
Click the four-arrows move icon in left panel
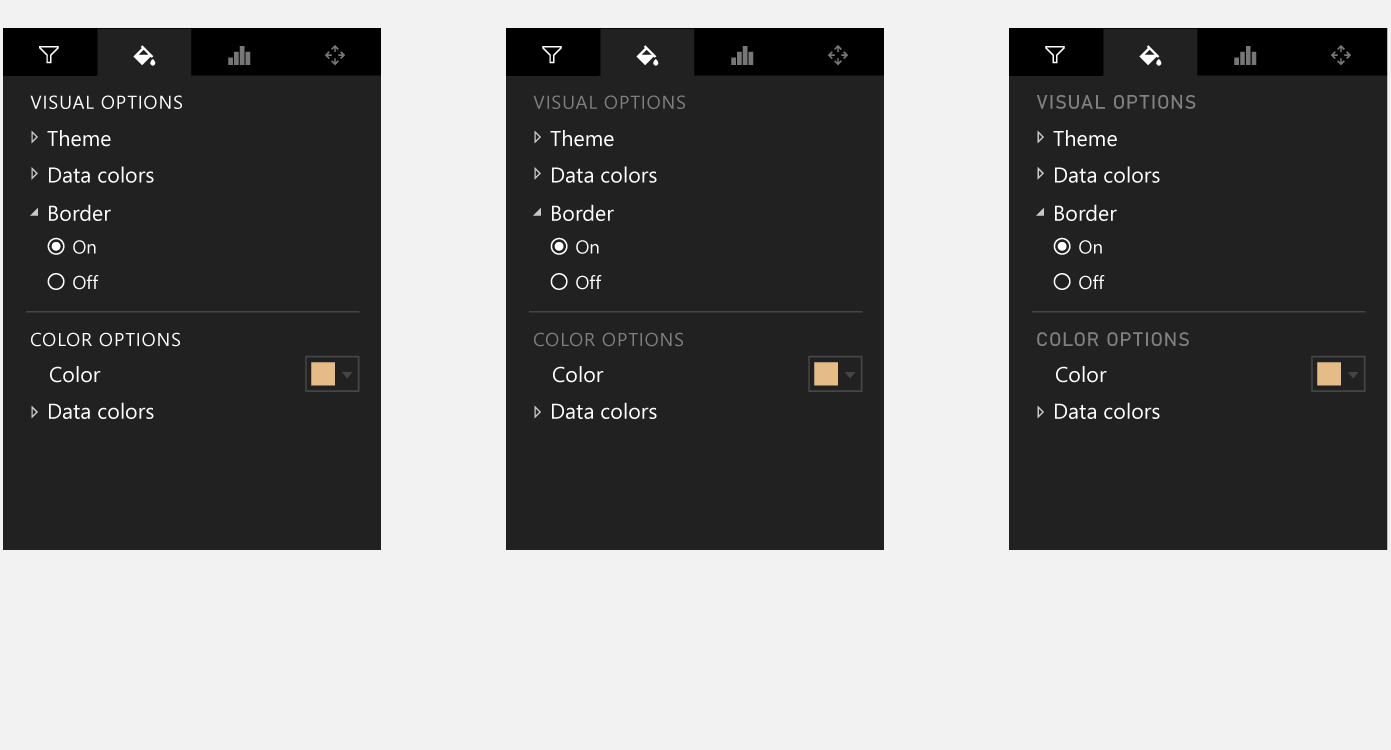pos(335,55)
